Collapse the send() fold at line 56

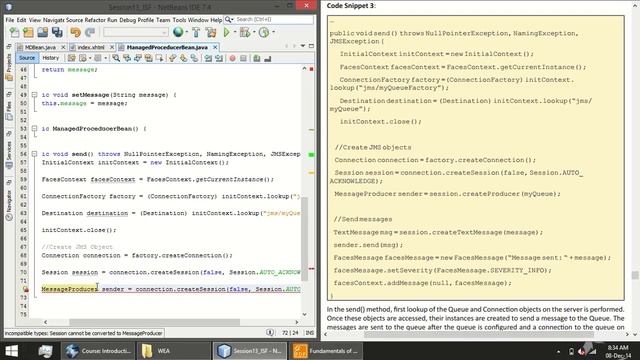(x=35, y=154)
